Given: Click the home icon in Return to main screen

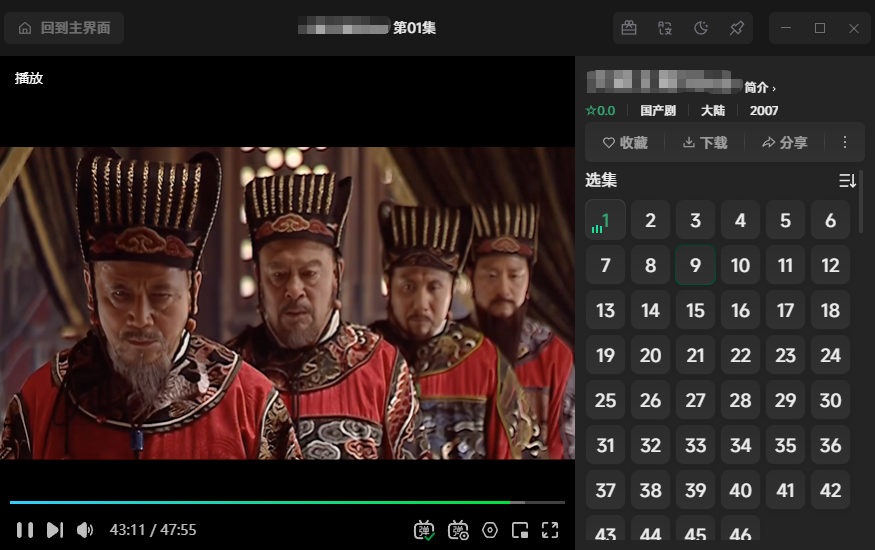Looking at the screenshot, I should [x=25, y=28].
